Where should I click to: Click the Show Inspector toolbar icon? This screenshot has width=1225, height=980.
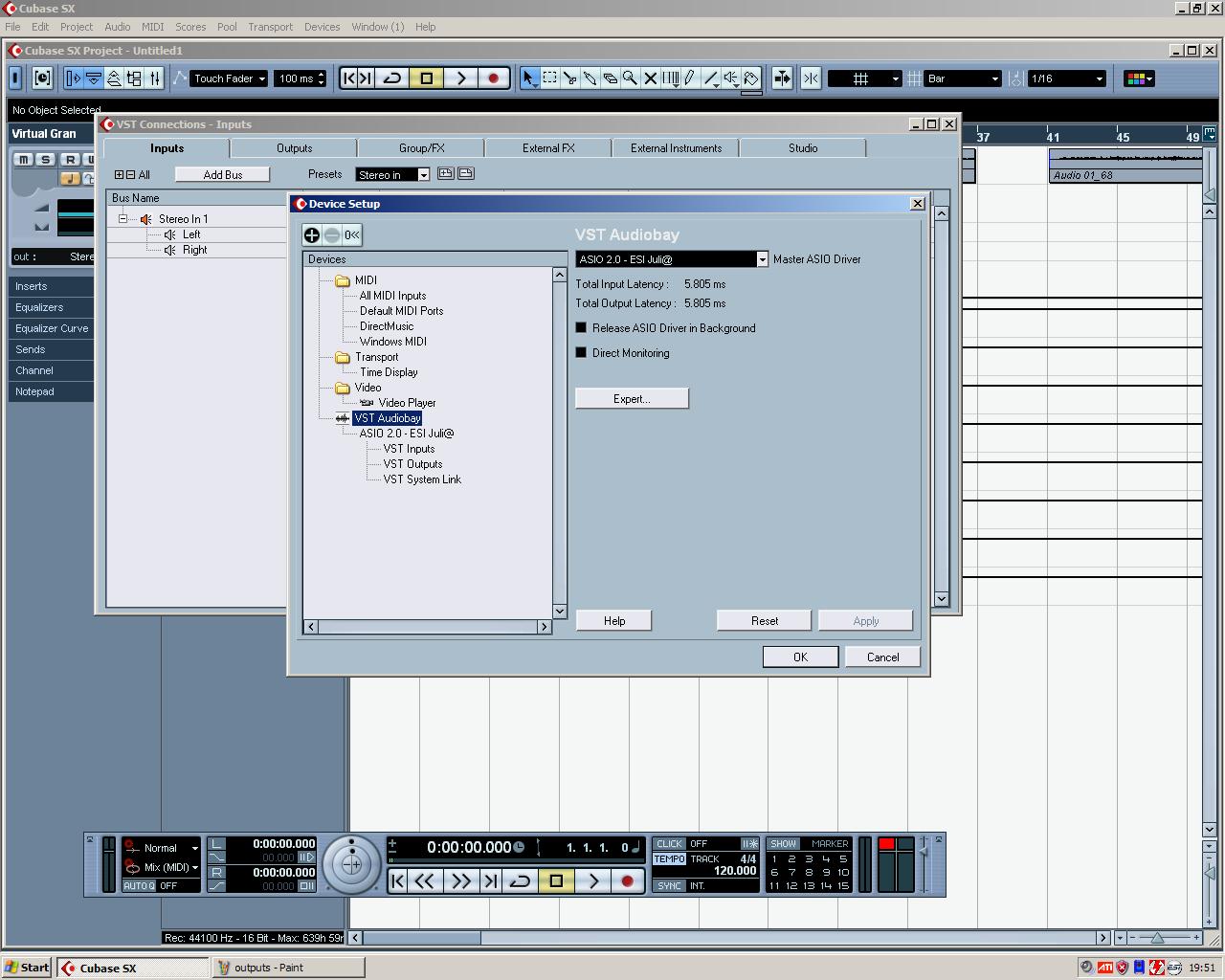coord(74,78)
